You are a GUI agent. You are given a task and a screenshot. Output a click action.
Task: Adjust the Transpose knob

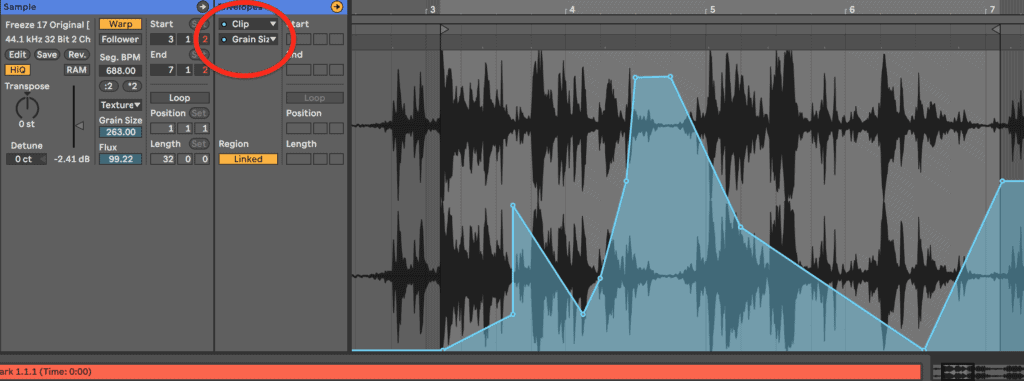click(27, 107)
